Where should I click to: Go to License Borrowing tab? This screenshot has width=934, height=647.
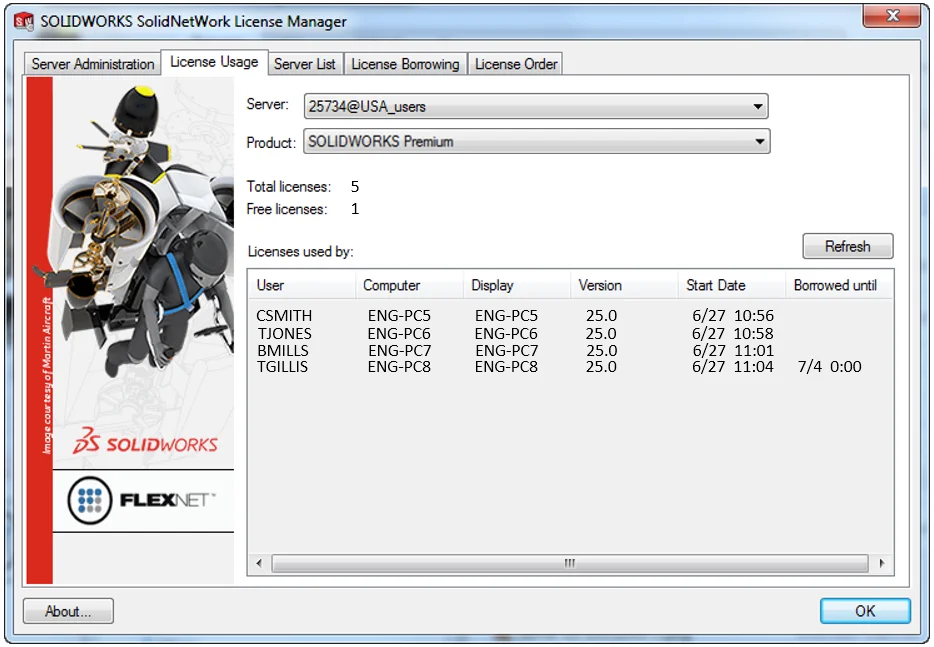click(405, 64)
